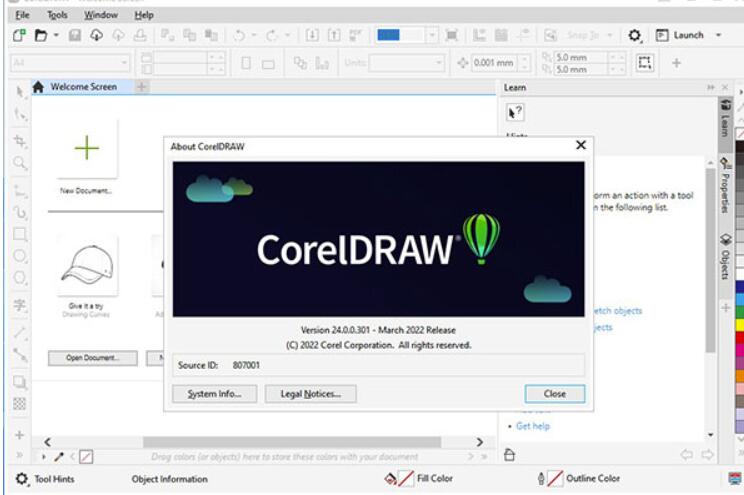
Task: Click the Snap To dropdown arrow
Action: coord(610,35)
